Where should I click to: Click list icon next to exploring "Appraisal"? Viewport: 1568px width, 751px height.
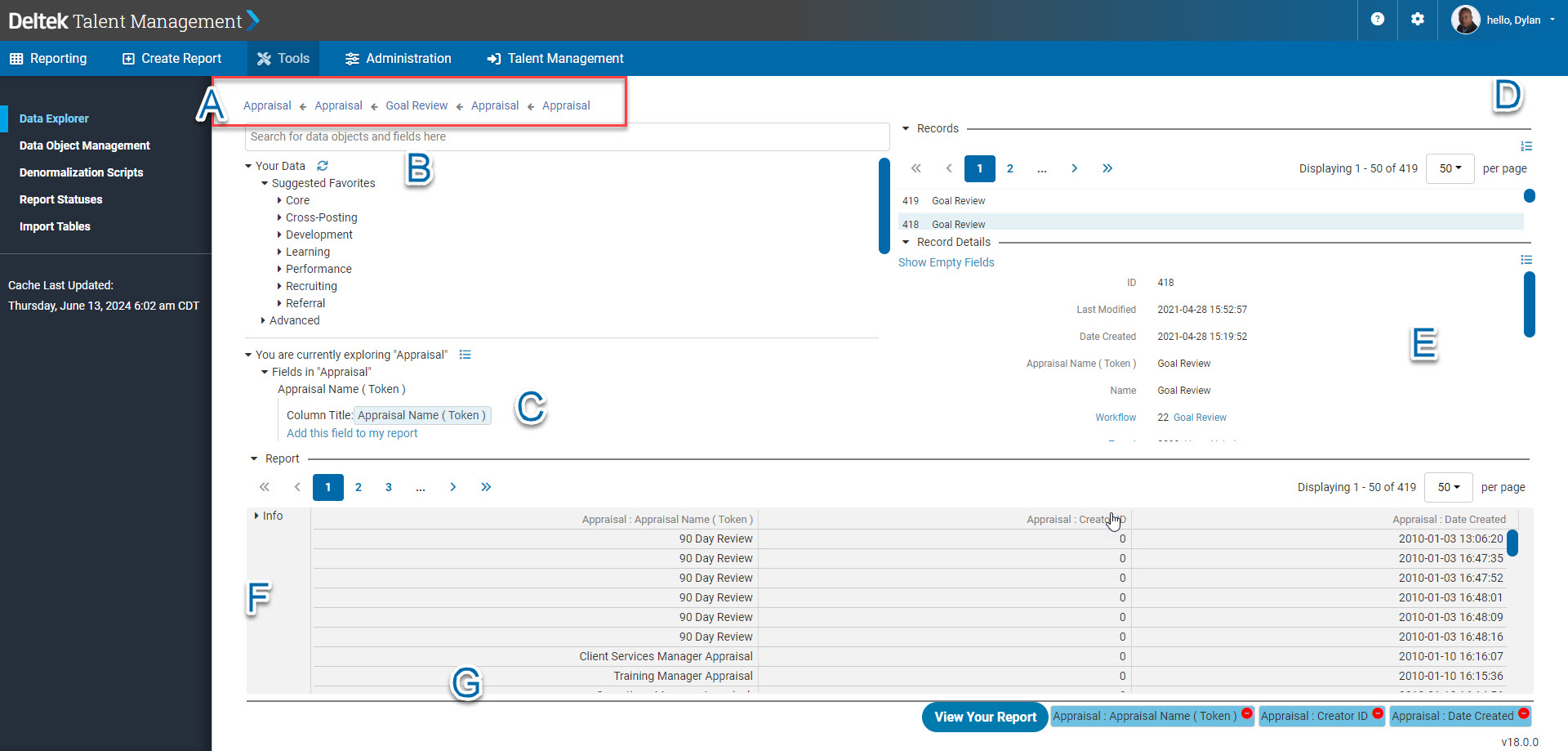(465, 355)
